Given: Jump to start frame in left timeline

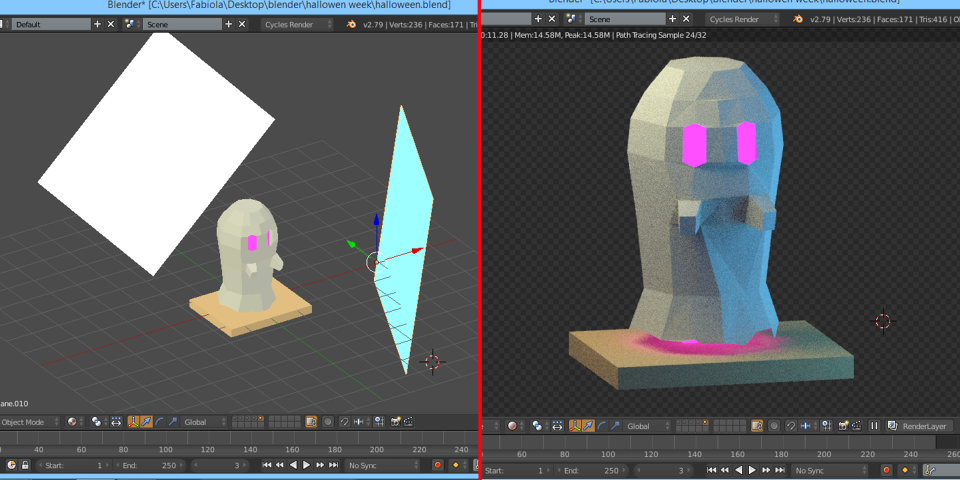Looking at the screenshot, I should (x=267, y=465).
